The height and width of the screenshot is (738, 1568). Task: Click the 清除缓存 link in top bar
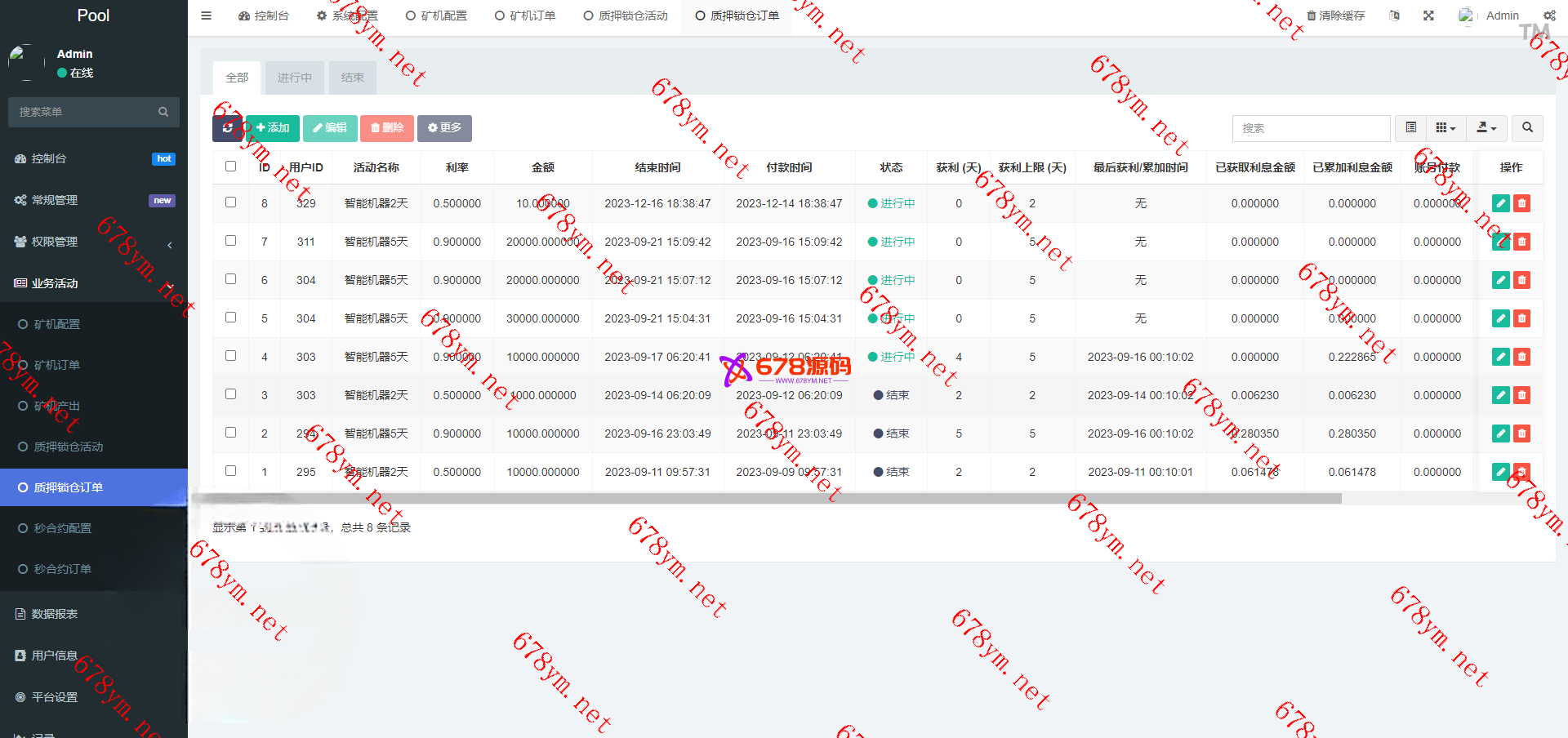1335,16
